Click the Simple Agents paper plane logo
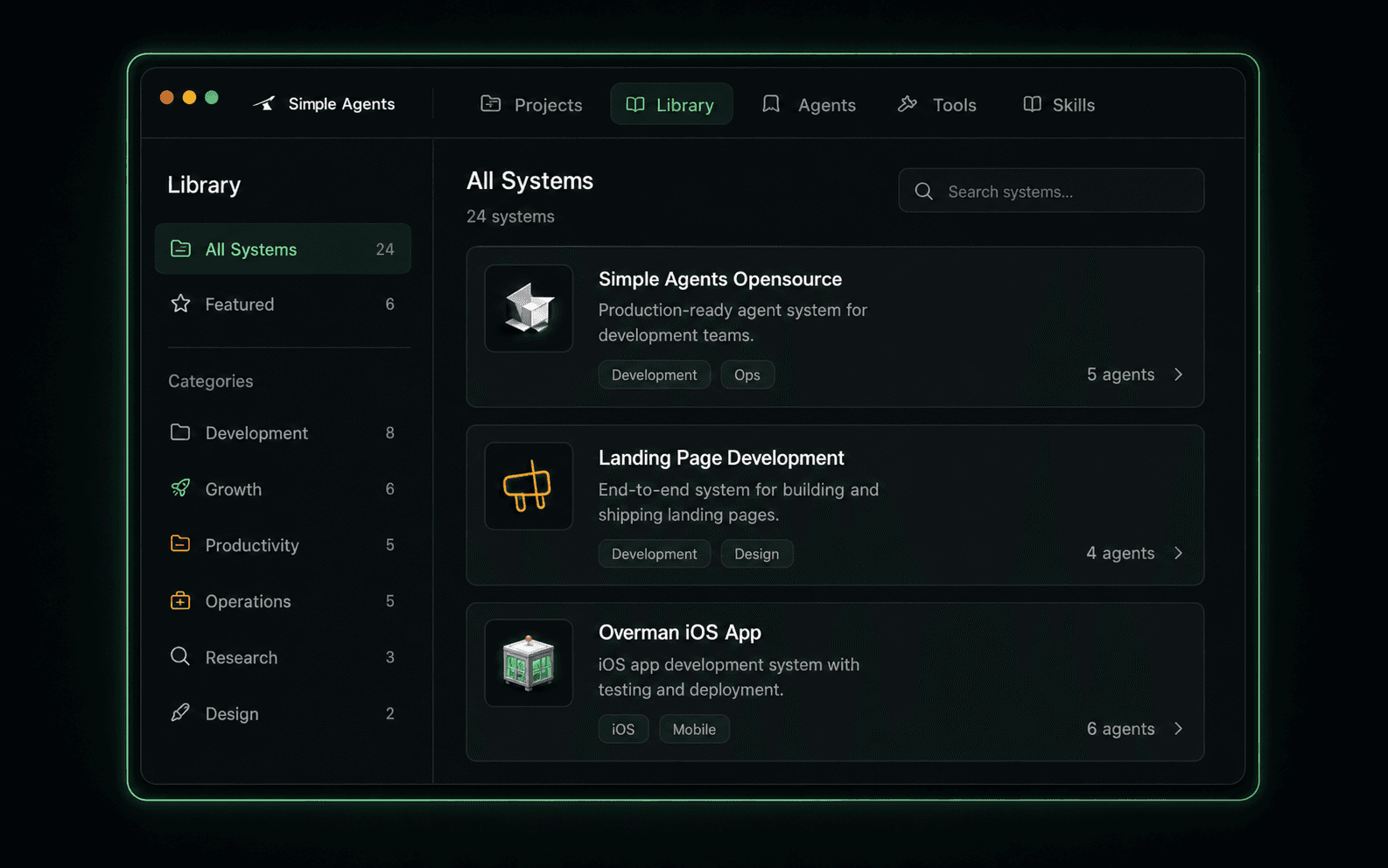 pyautogui.click(x=264, y=103)
